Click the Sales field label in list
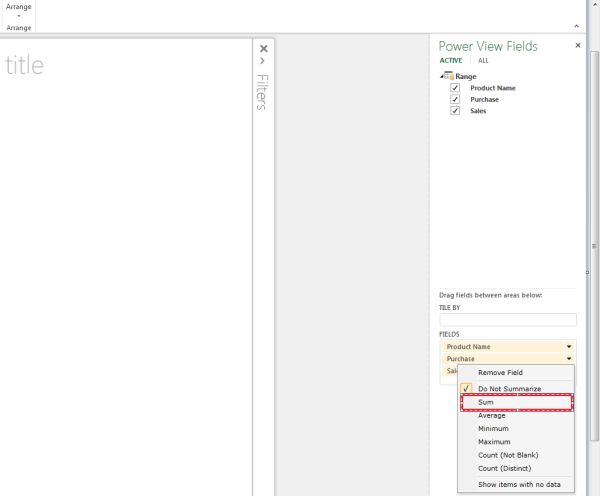Image resolution: width=600 pixels, height=496 pixels. pyautogui.click(x=478, y=111)
